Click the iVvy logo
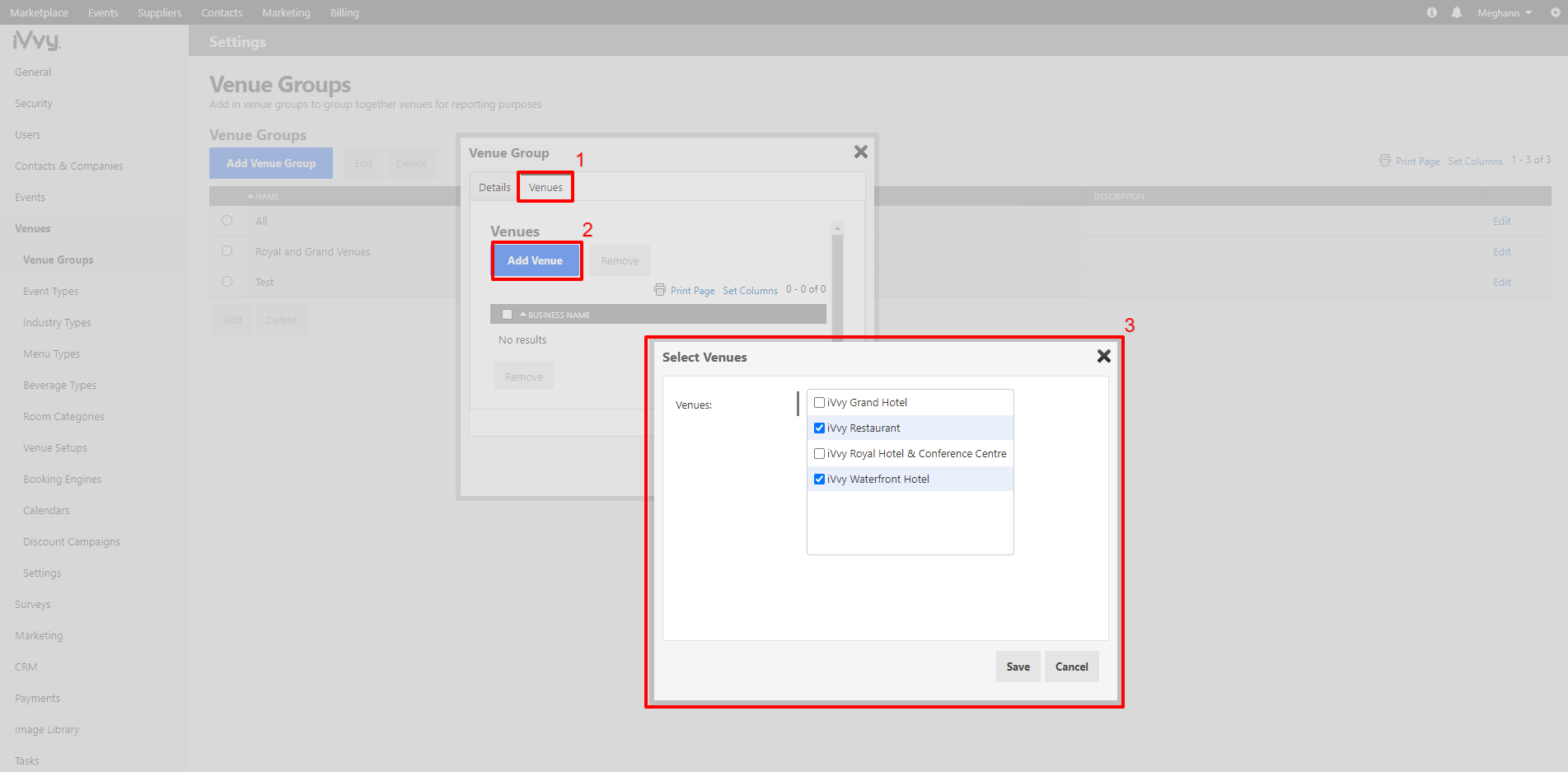1568x772 pixels. (37, 40)
